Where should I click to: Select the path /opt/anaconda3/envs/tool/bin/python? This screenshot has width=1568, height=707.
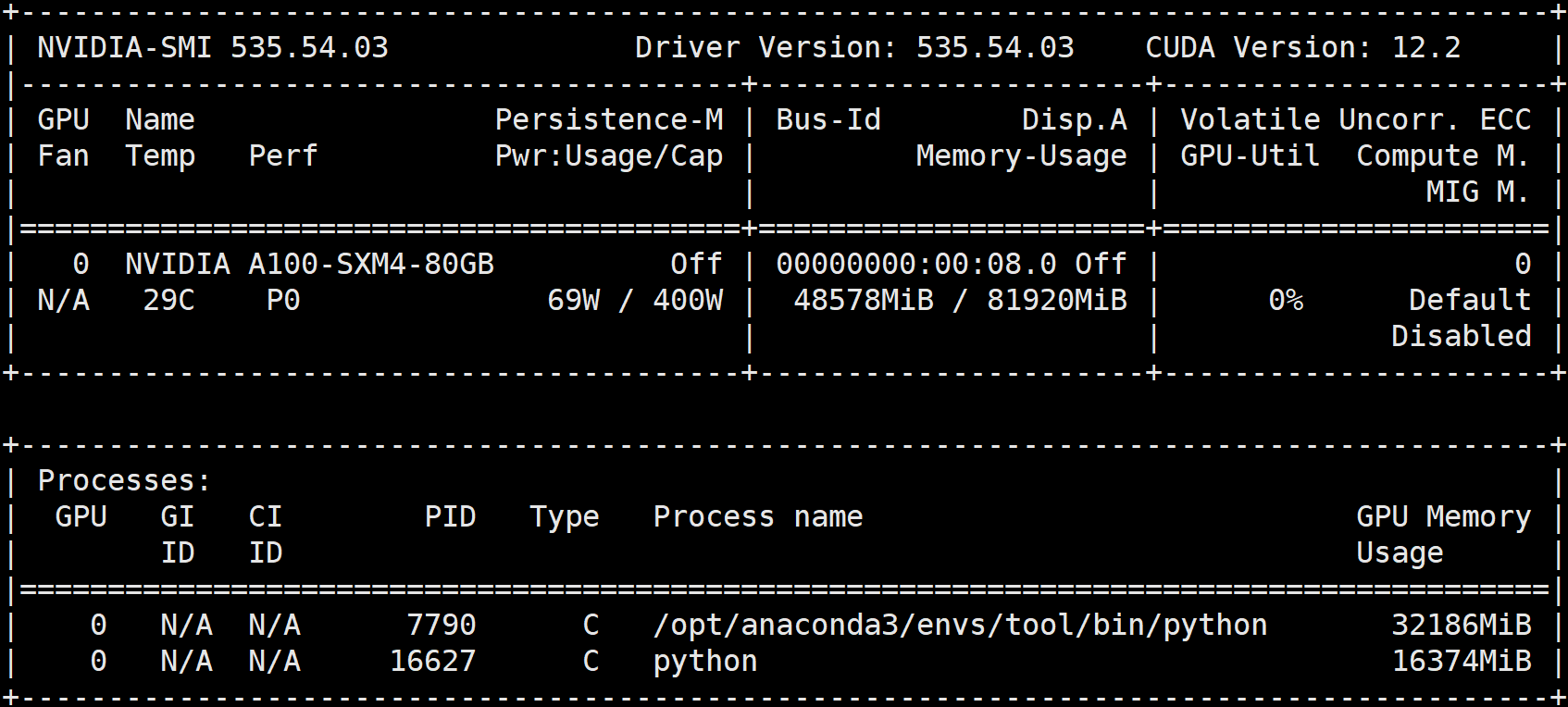click(x=961, y=625)
